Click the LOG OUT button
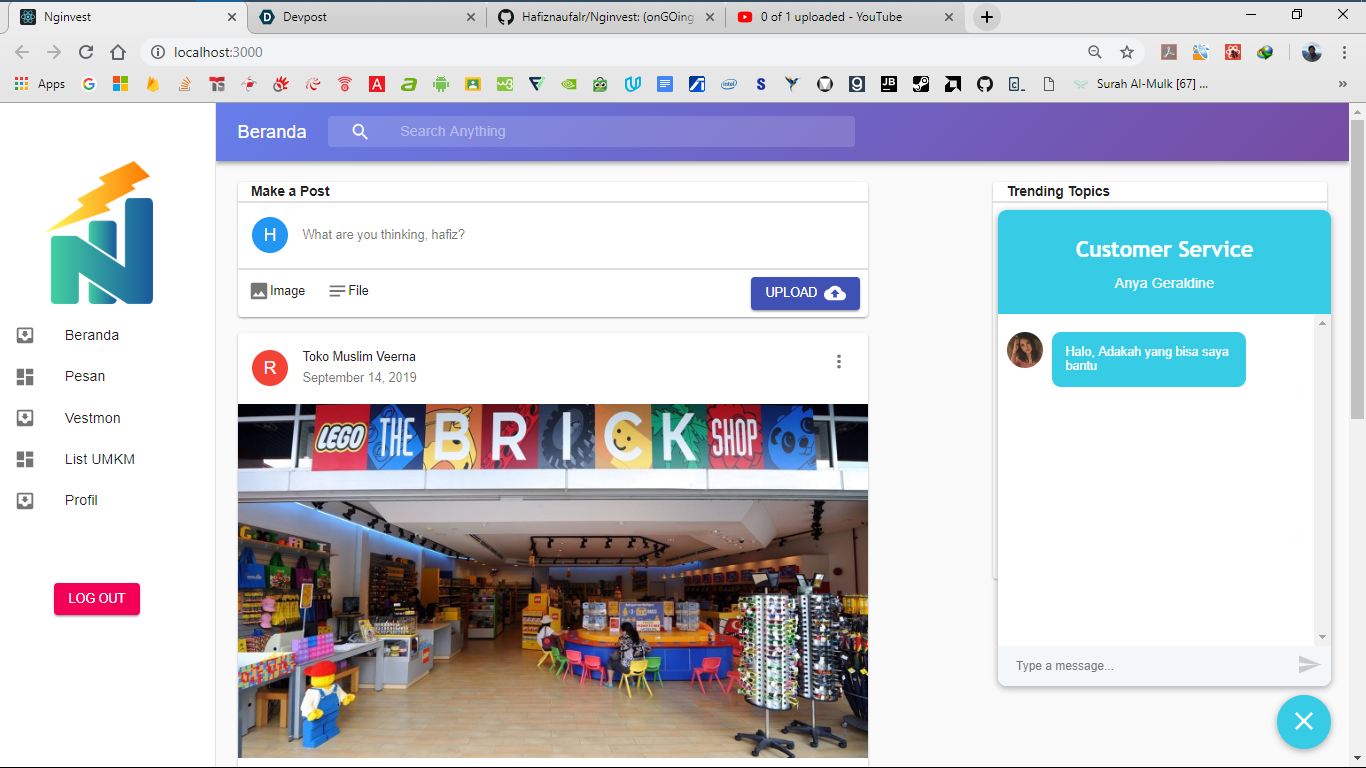The width and height of the screenshot is (1366, 768). click(x=97, y=598)
